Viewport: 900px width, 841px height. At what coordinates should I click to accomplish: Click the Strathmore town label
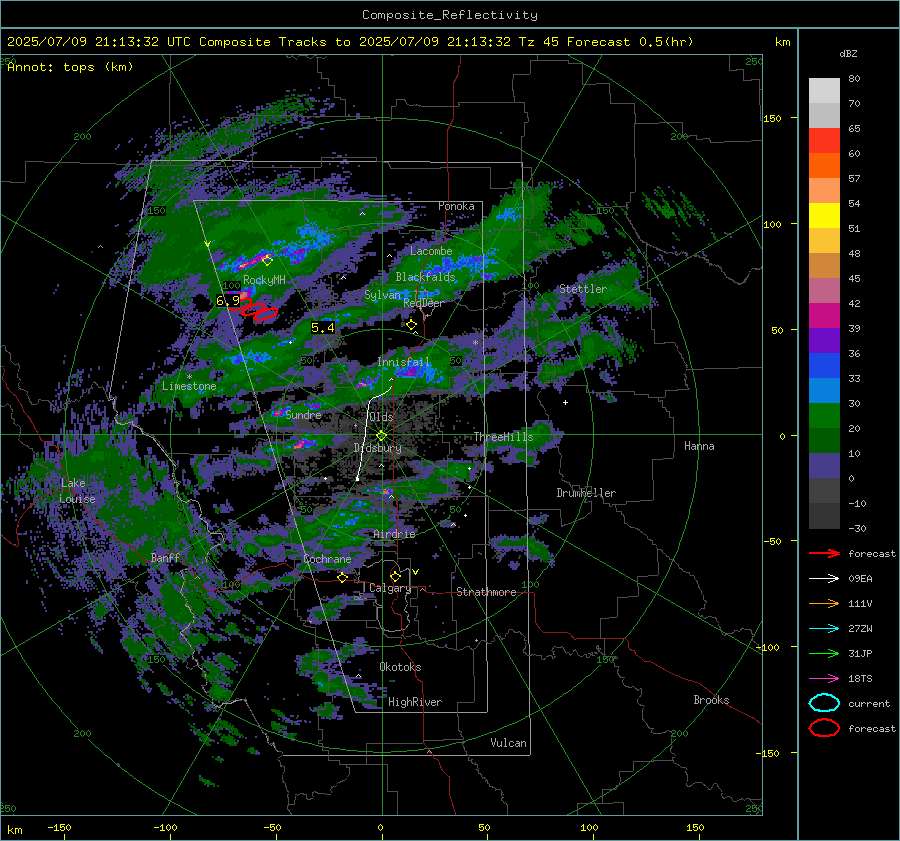pos(486,592)
